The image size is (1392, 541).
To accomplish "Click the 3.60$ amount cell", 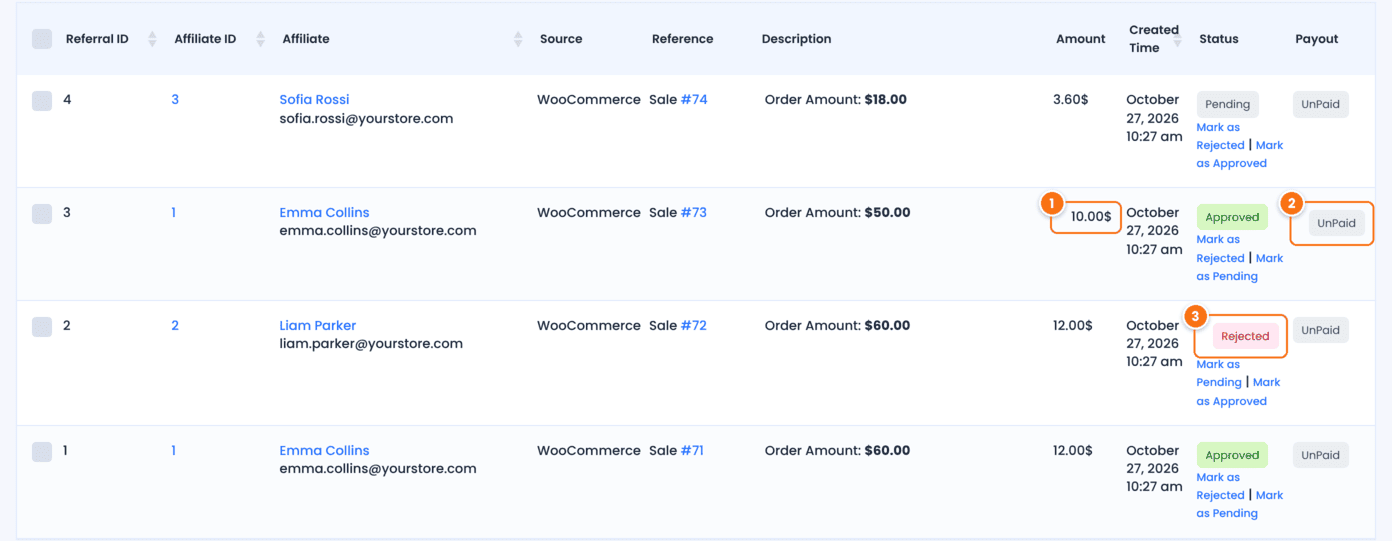I will click(1071, 99).
